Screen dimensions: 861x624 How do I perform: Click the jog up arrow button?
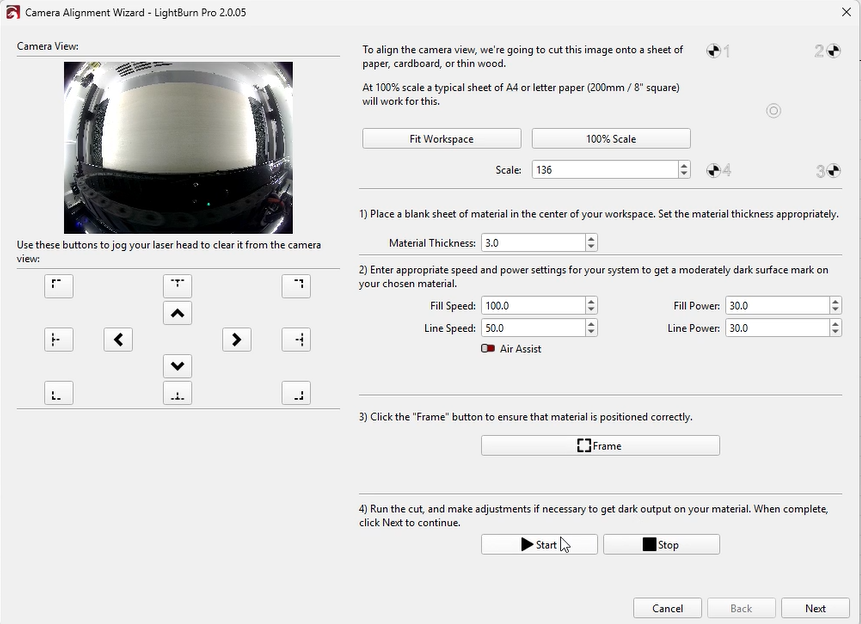point(177,313)
